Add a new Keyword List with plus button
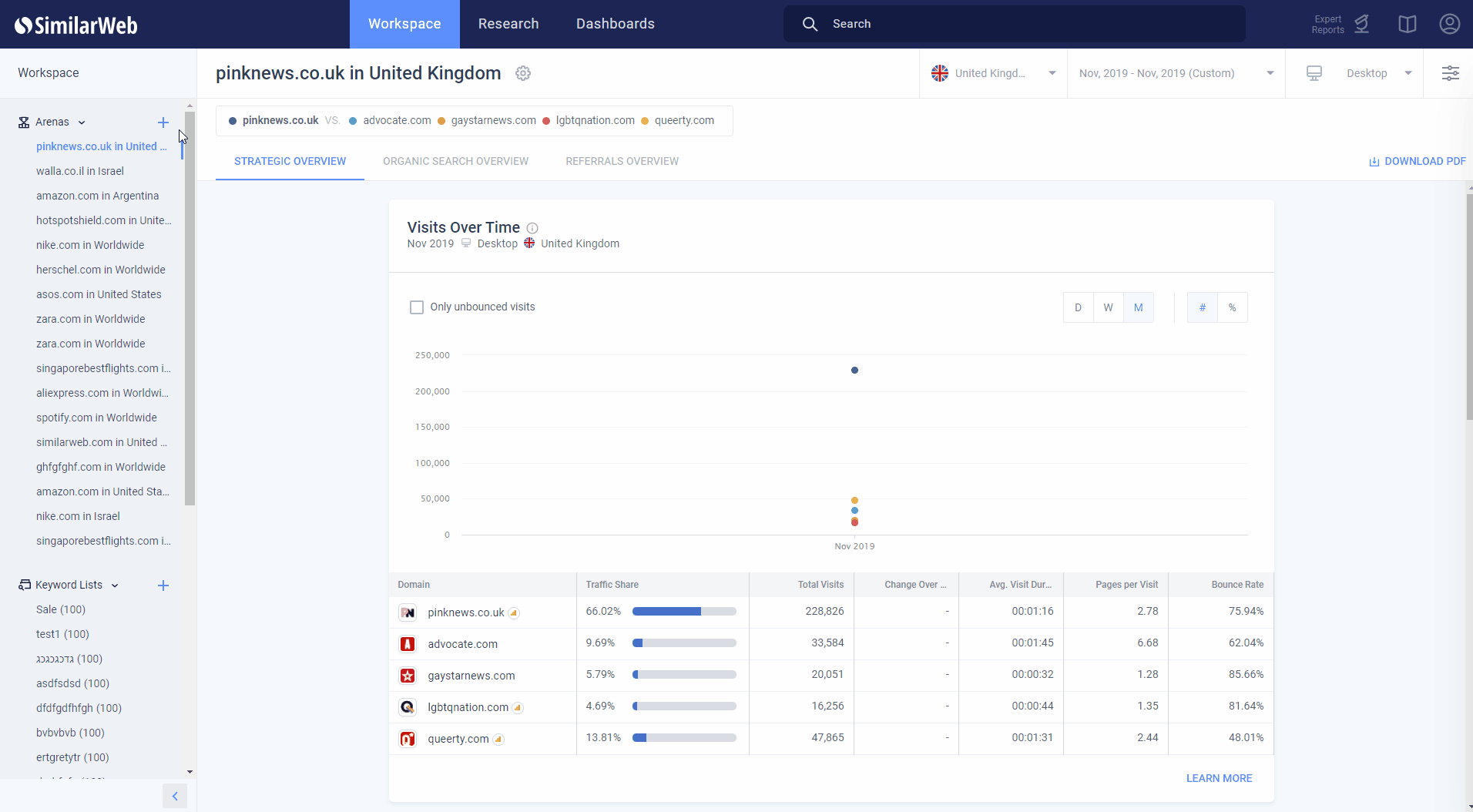 click(x=163, y=585)
